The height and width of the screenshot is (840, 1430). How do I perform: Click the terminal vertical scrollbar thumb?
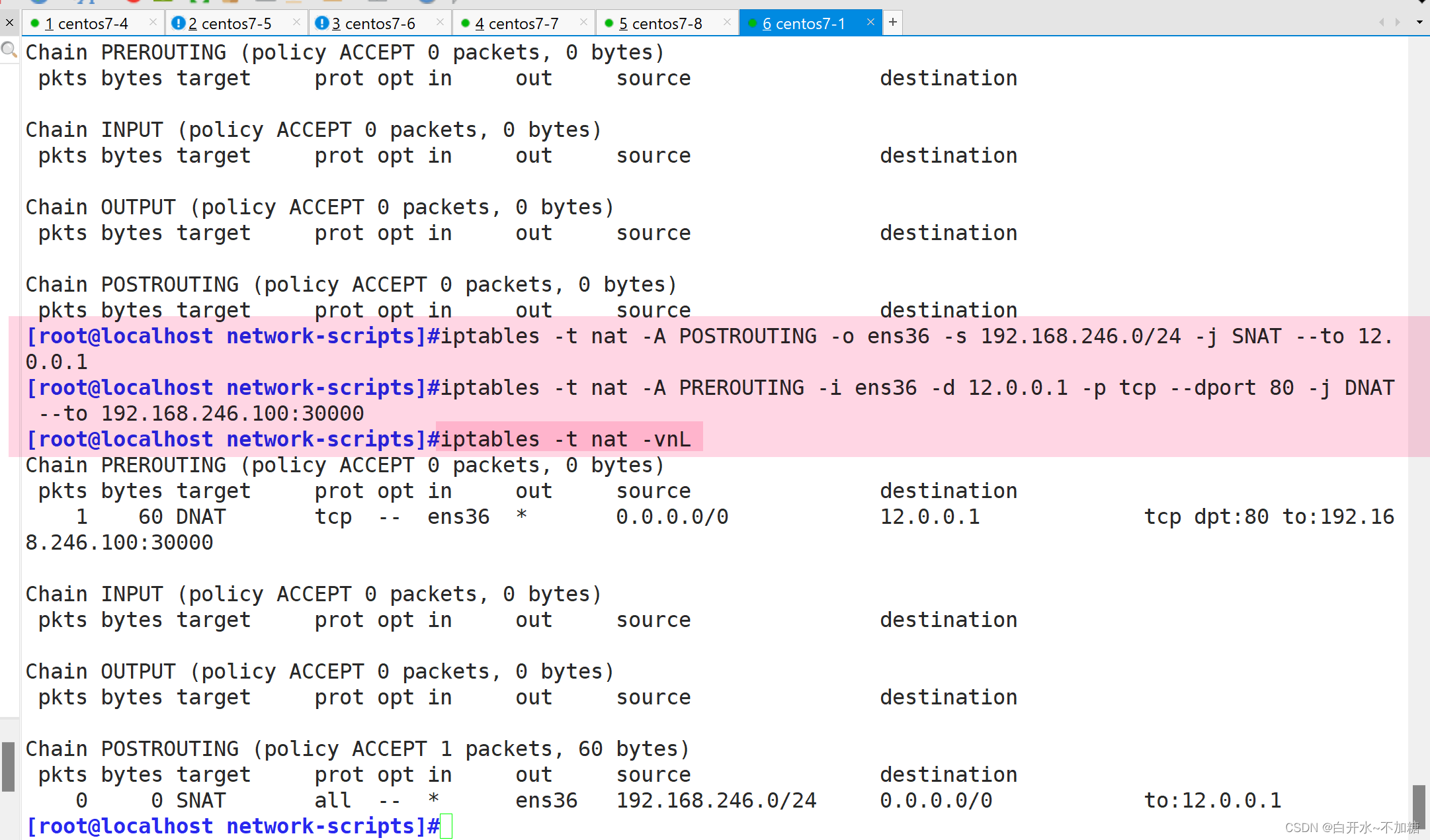click(1419, 806)
